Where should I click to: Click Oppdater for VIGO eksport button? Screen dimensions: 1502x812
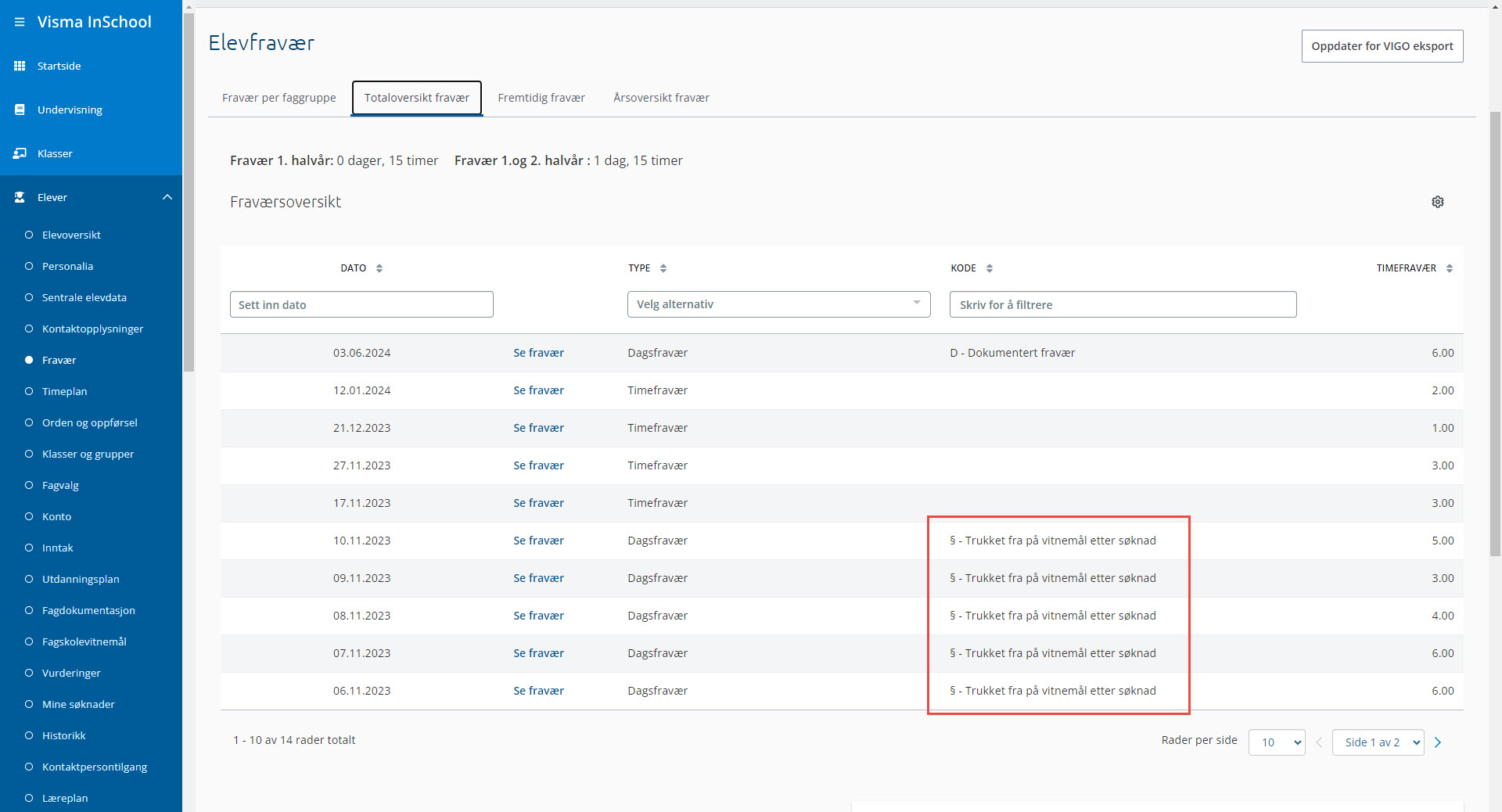point(1382,46)
